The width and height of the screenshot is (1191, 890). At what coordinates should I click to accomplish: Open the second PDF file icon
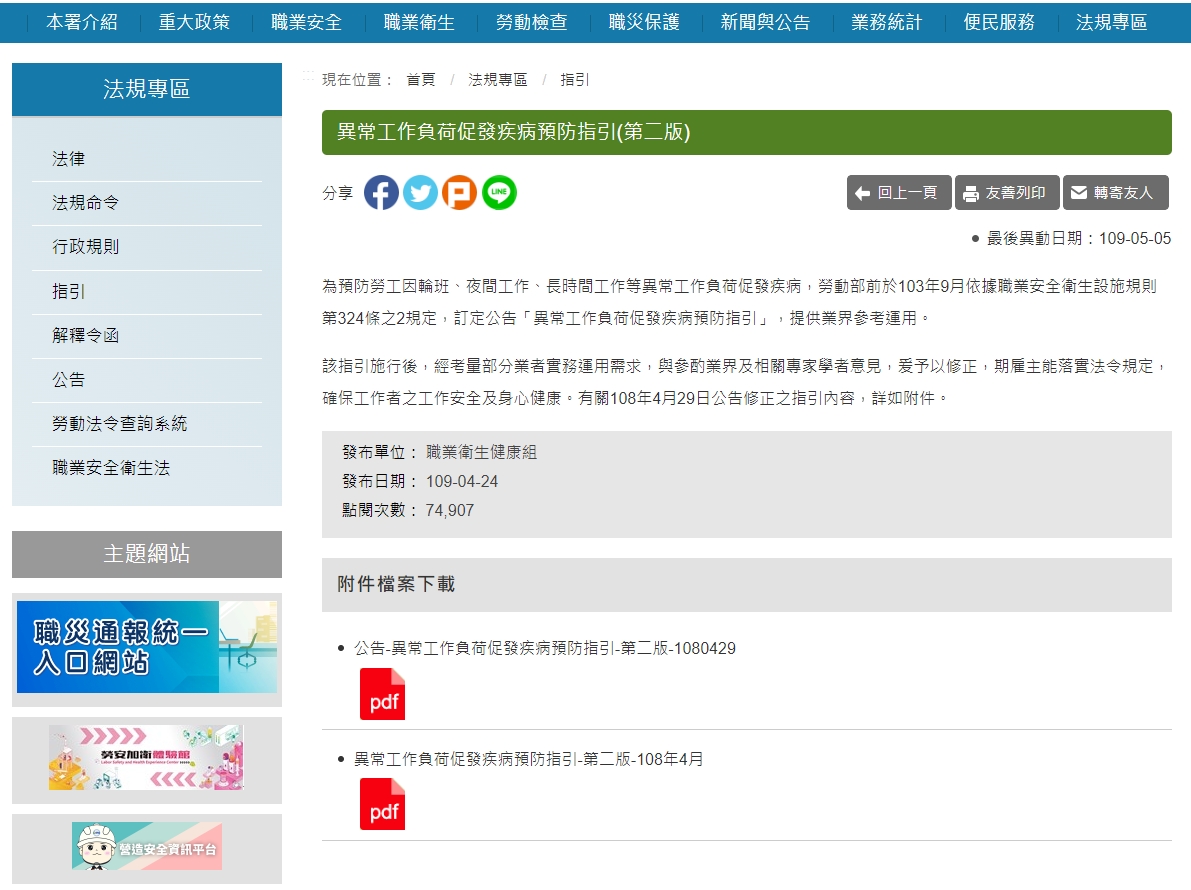(x=382, y=804)
